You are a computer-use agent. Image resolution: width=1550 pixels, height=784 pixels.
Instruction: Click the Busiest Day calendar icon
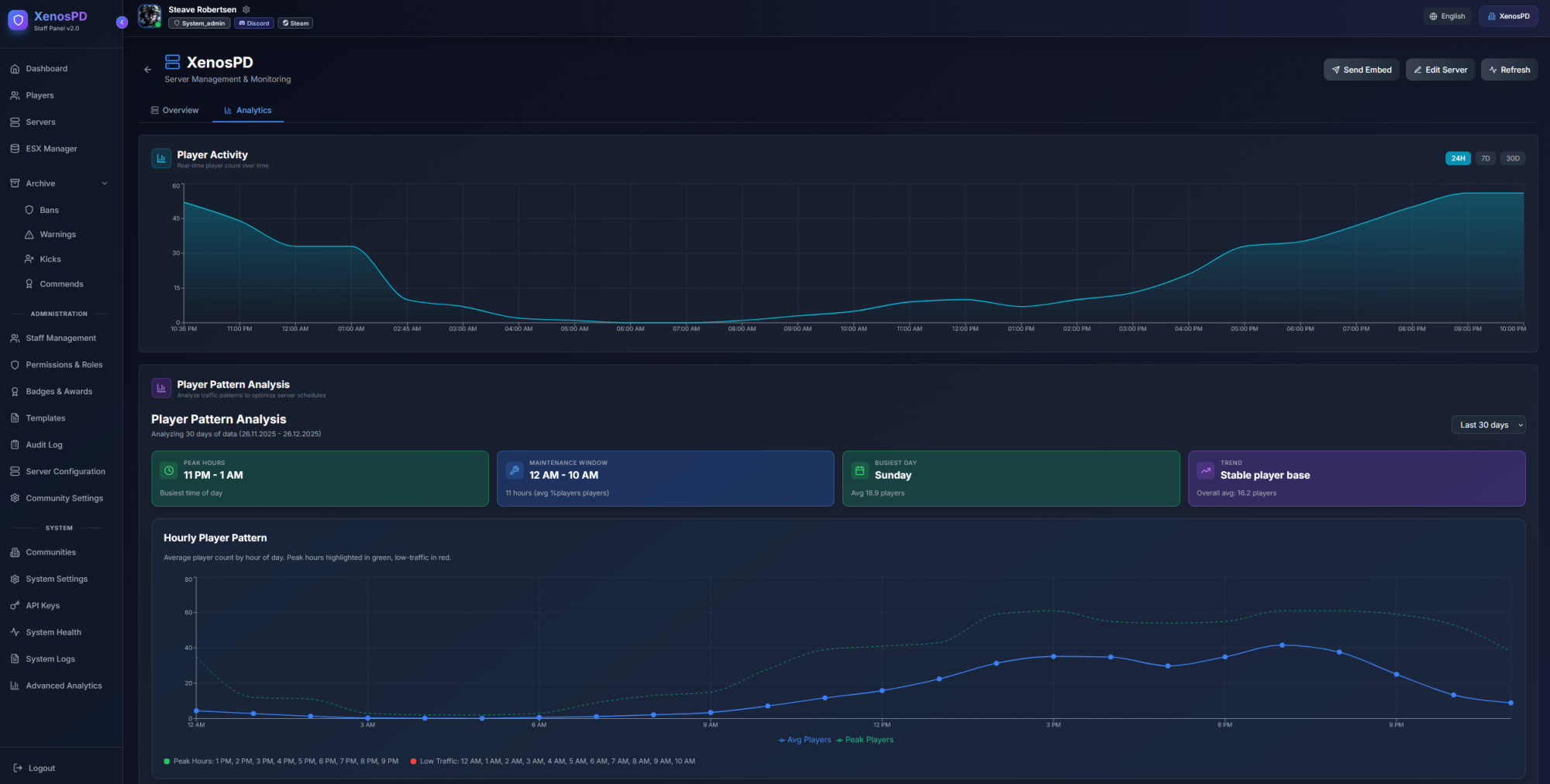tap(859, 470)
